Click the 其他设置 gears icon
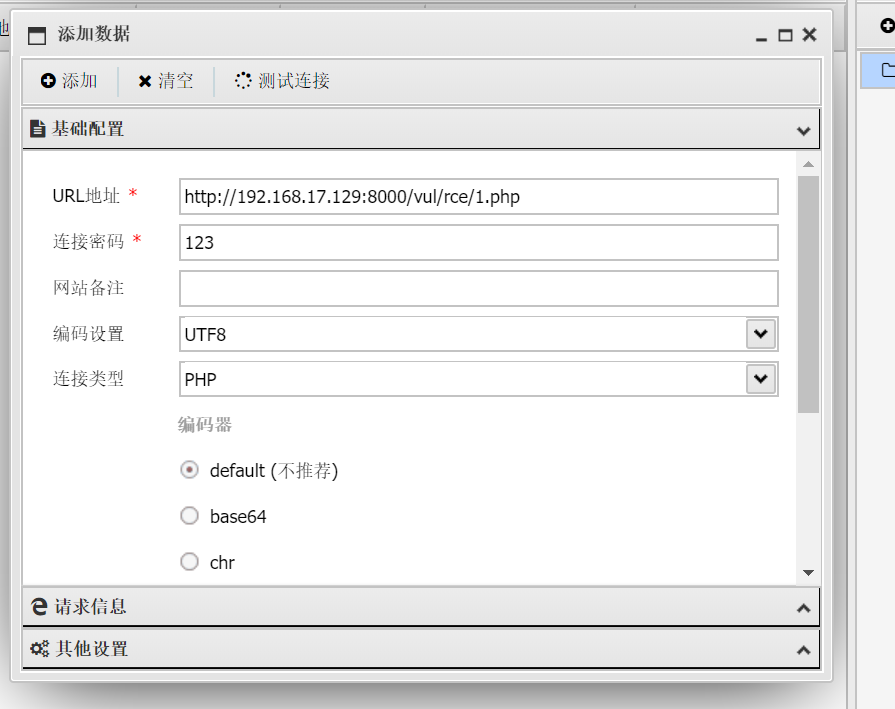 coord(40,649)
